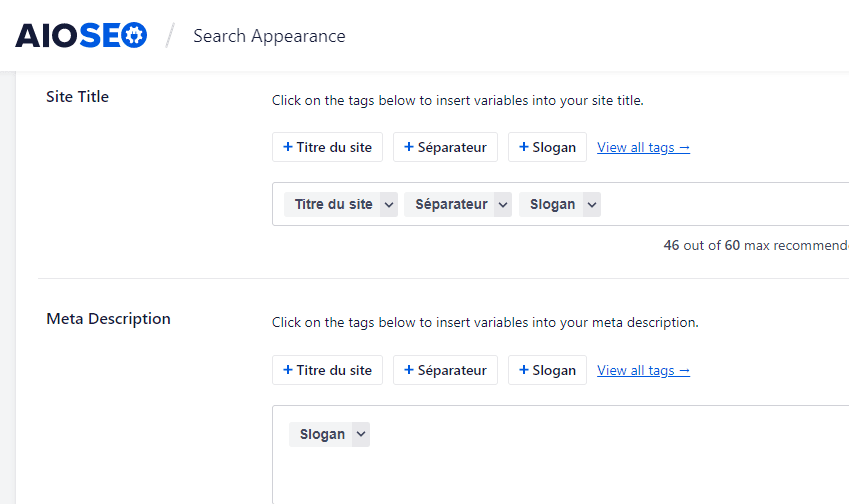The image size is (849, 504).
Task: Add Titre du site tag to site title
Action: coord(328,147)
